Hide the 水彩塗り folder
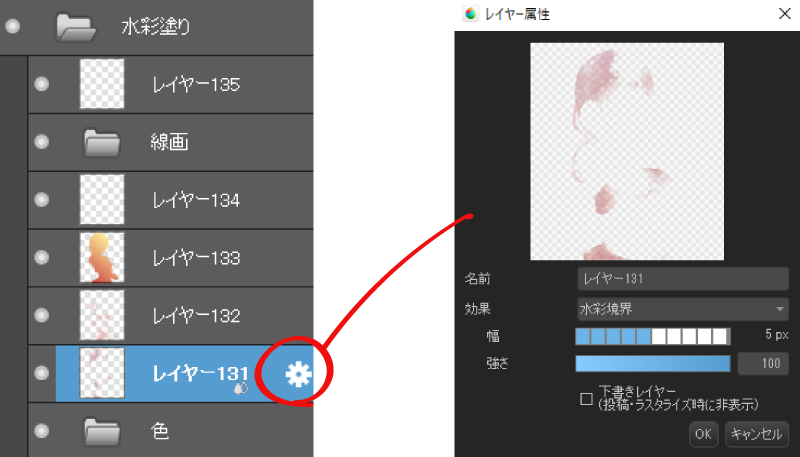 pos(13,27)
